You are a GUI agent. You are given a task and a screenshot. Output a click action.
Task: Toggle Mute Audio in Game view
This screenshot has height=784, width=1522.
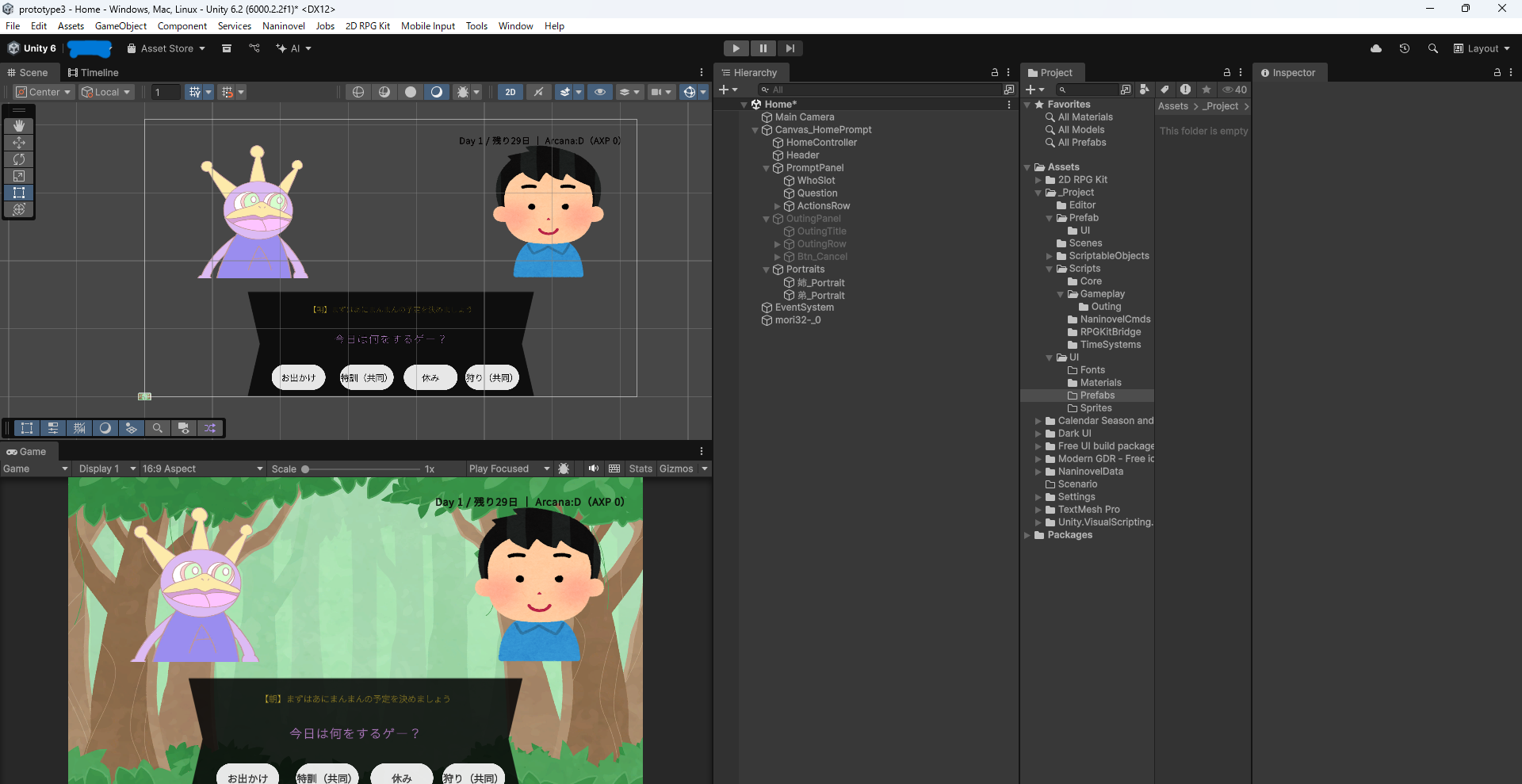tap(593, 468)
